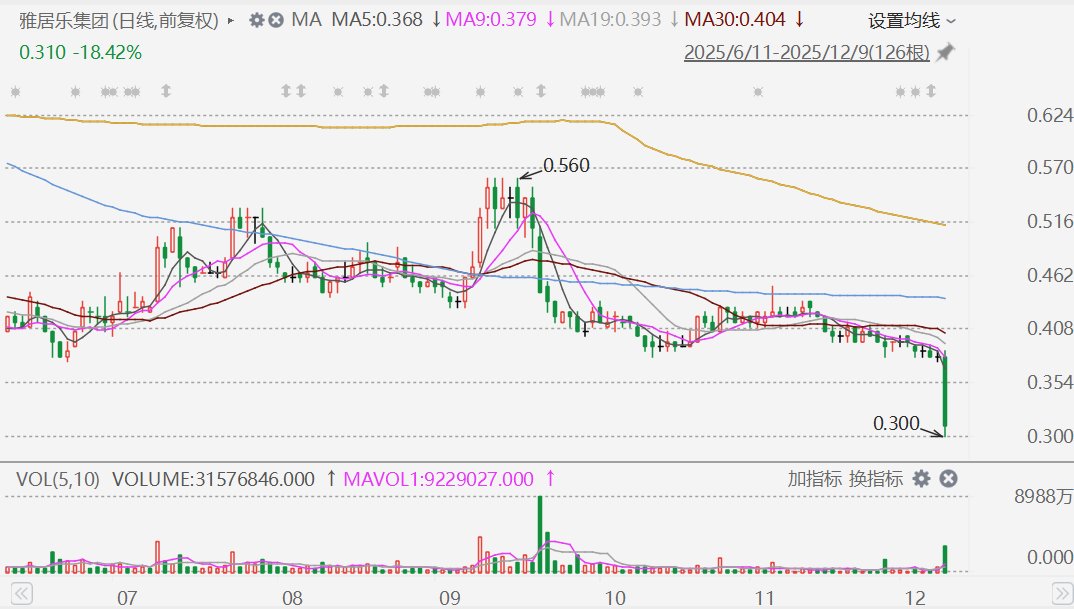The image size is (1074, 609).
Task: Click the 08 month label on time axis
Action: click(x=292, y=598)
